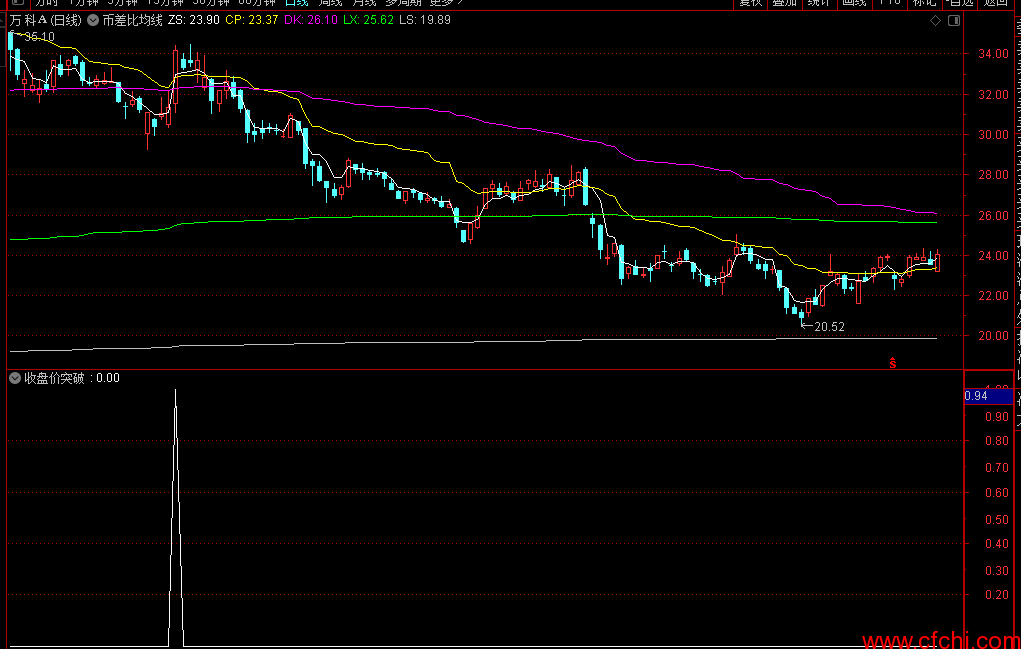Click the 34.00 price axis label
1021x649 pixels.
click(x=996, y=55)
